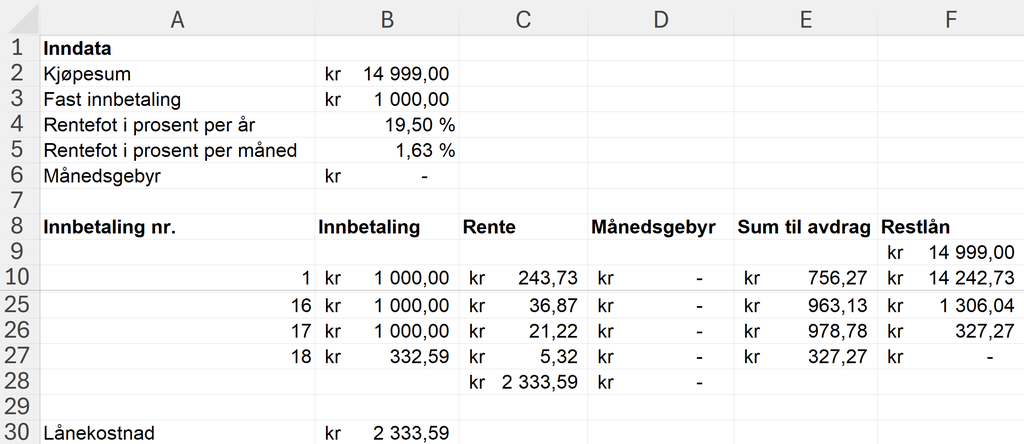Click the 'Fast innbetaling' label cell
The image size is (1024, 444).
(177, 99)
